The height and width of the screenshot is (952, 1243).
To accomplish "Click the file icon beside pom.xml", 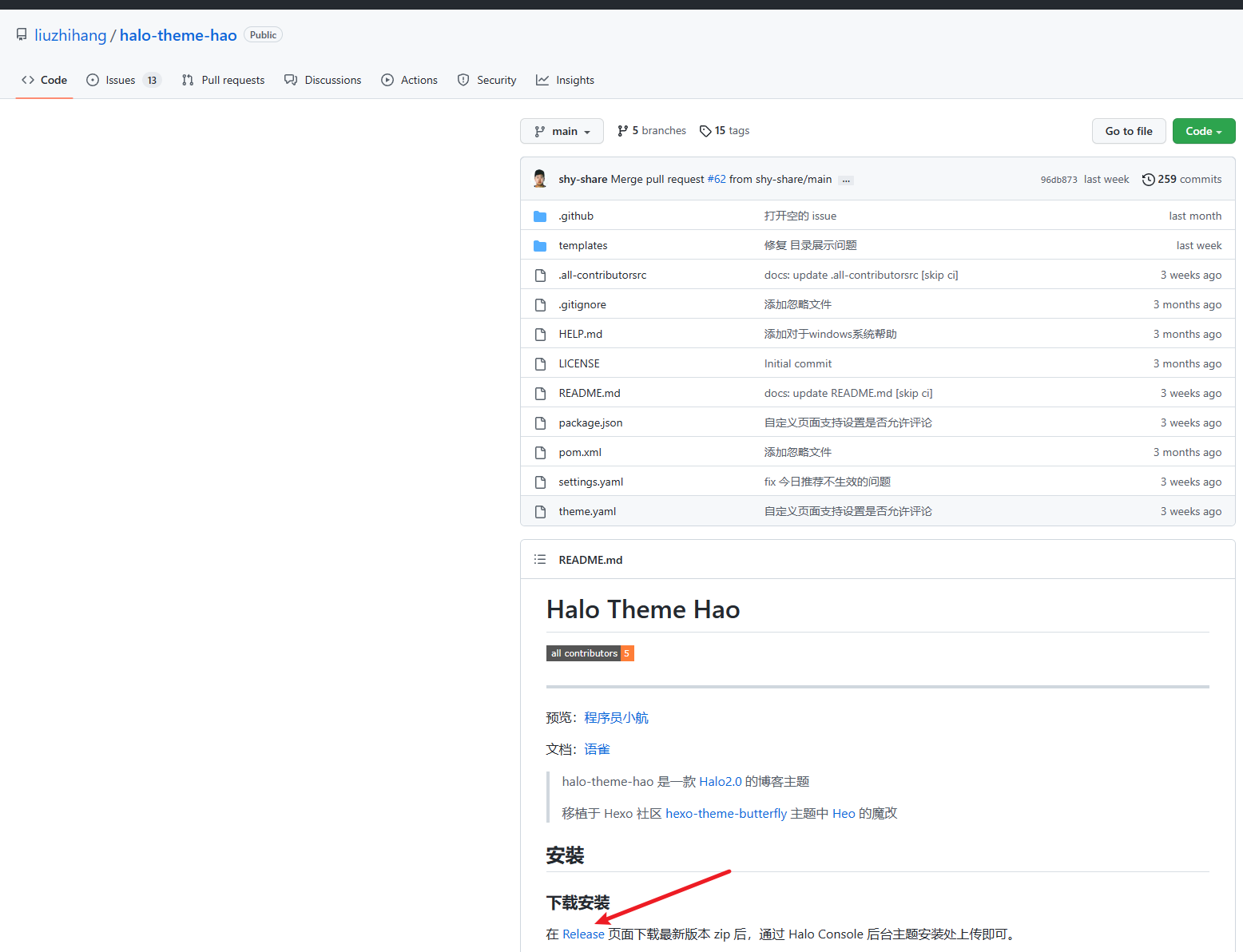I will [540, 452].
